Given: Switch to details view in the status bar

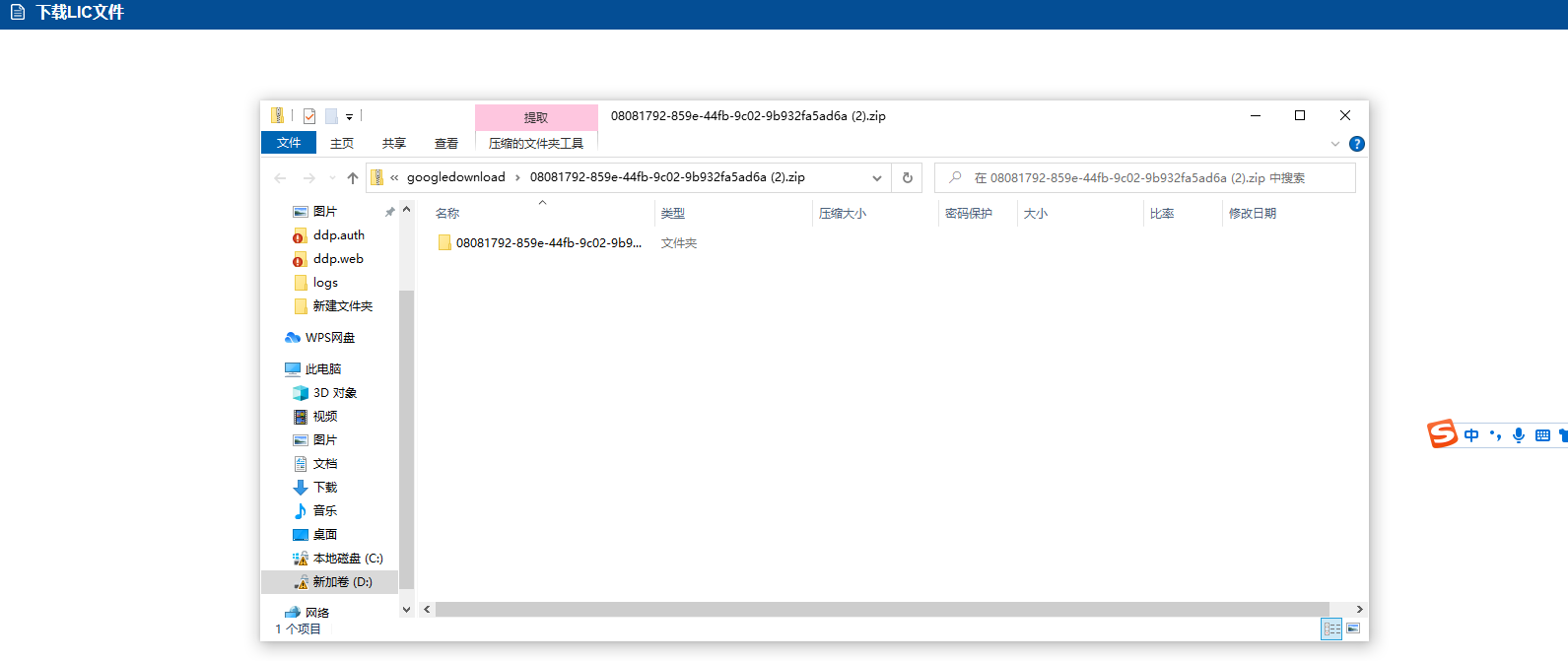Looking at the screenshot, I should pyautogui.click(x=1331, y=628).
